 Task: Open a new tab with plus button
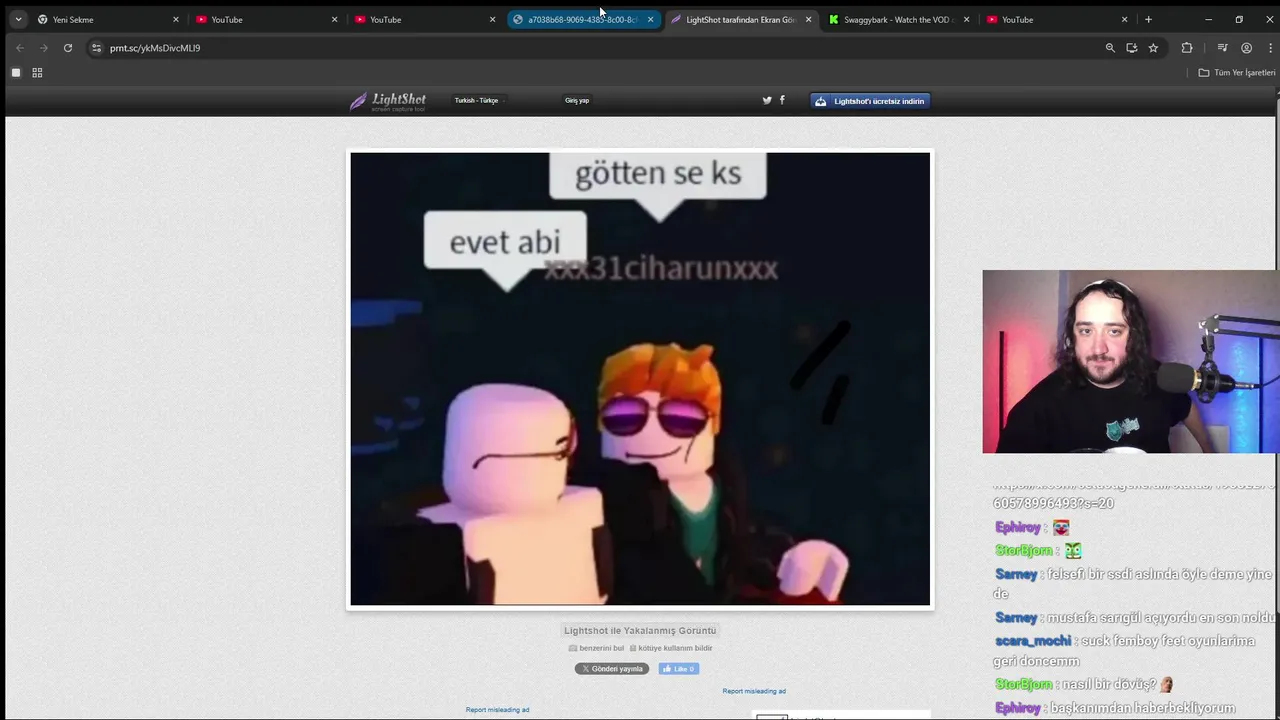click(x=1148, y=19)
